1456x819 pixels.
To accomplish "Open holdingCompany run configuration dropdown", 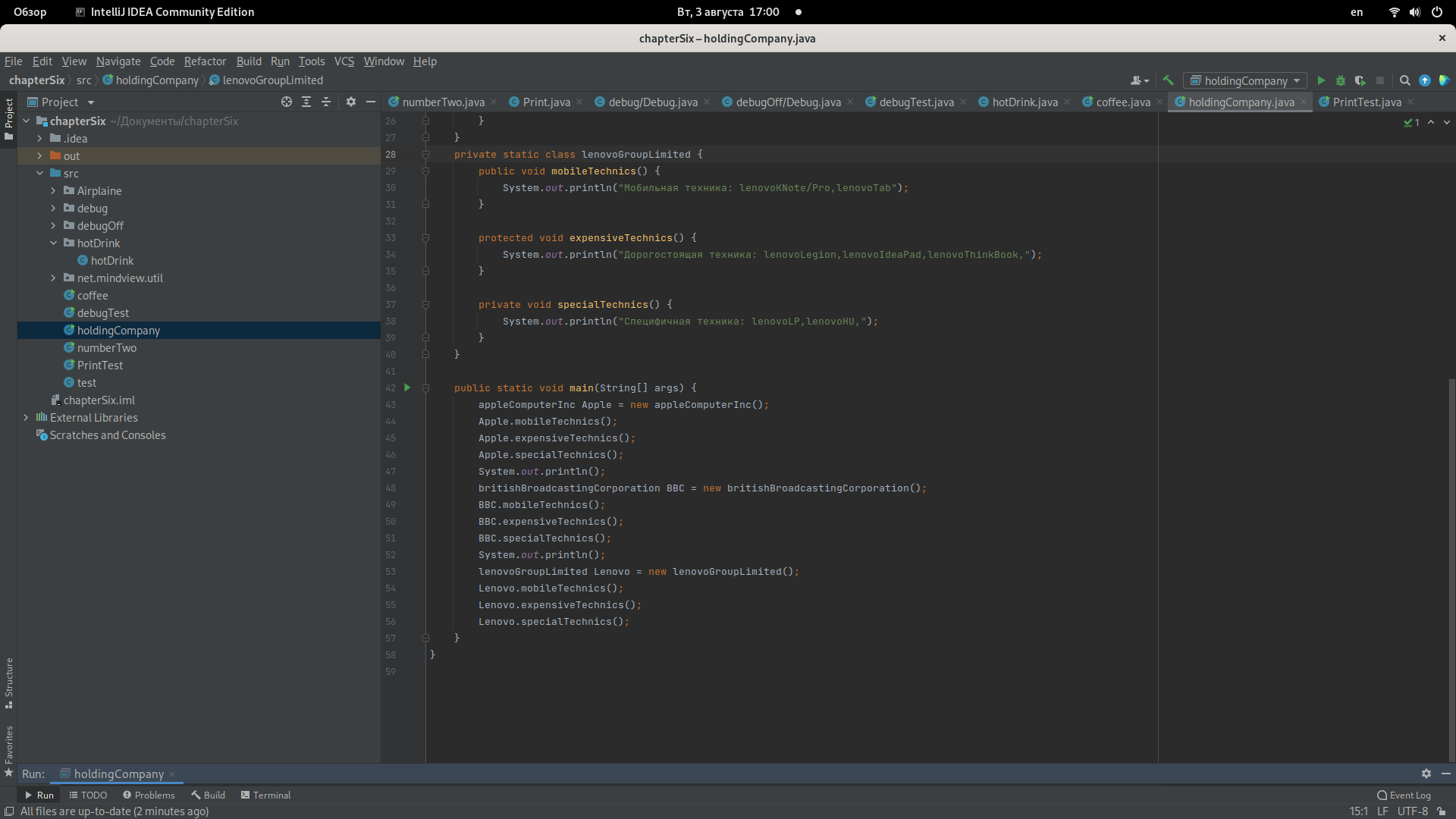I will (x=1244, y=80).
